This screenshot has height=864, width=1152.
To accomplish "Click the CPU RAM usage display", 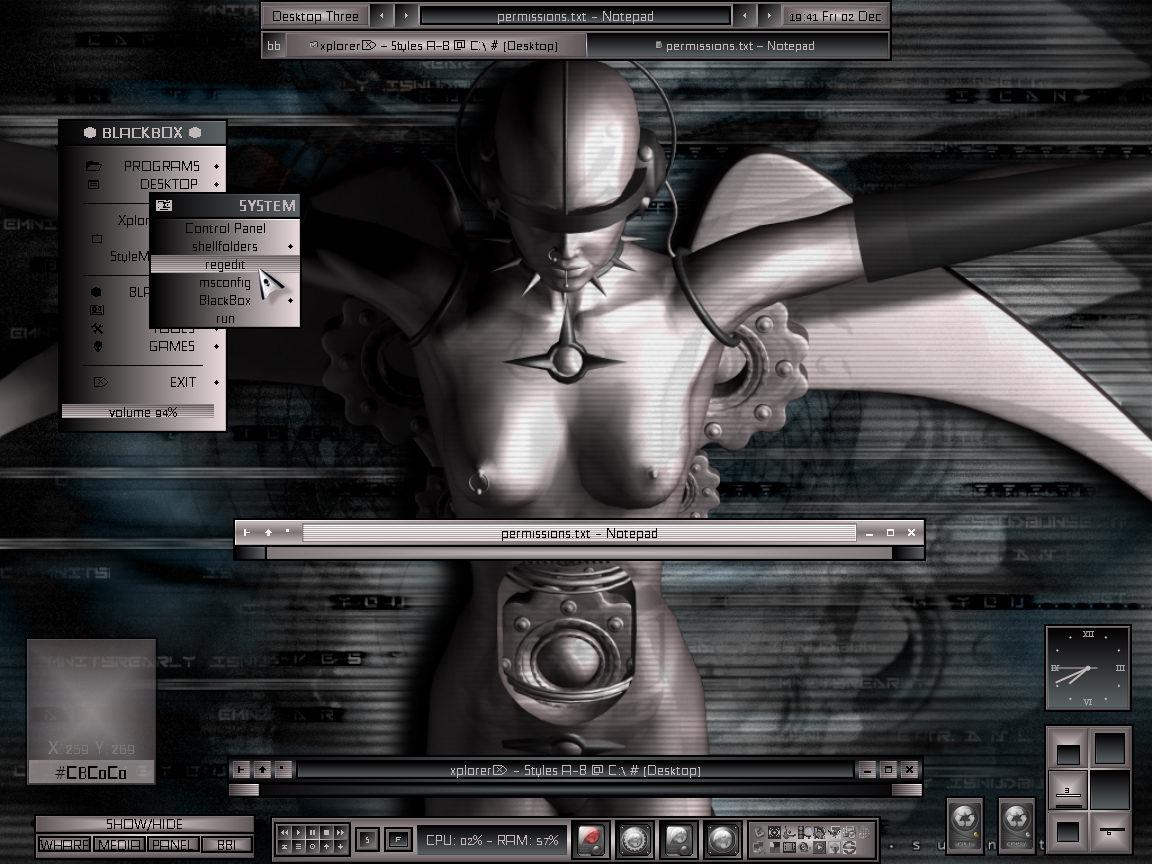I will tap(492, 840).
